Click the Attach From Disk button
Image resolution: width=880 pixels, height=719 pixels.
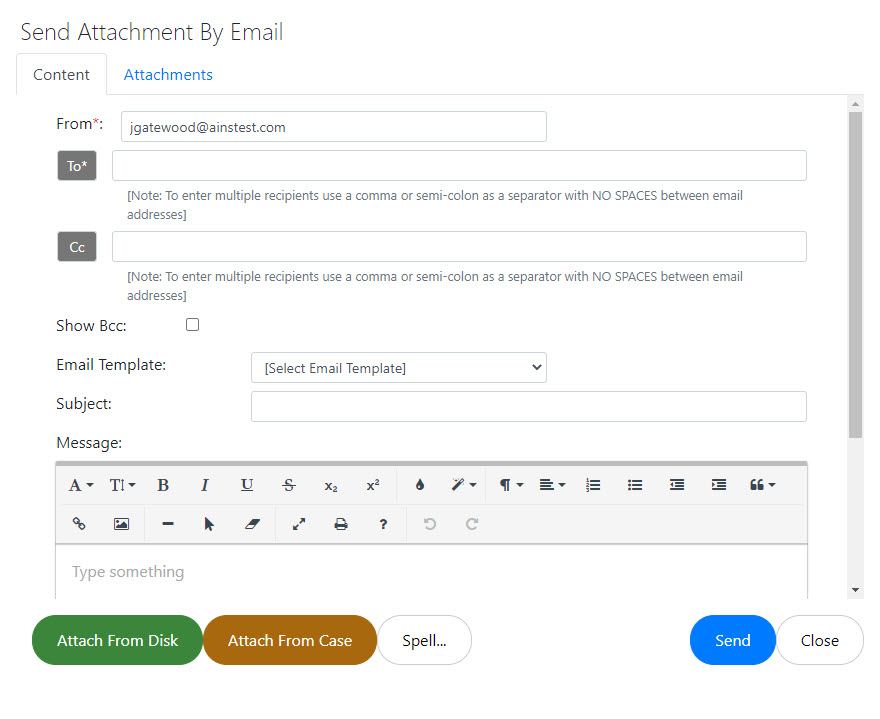[x=117, y=640]
